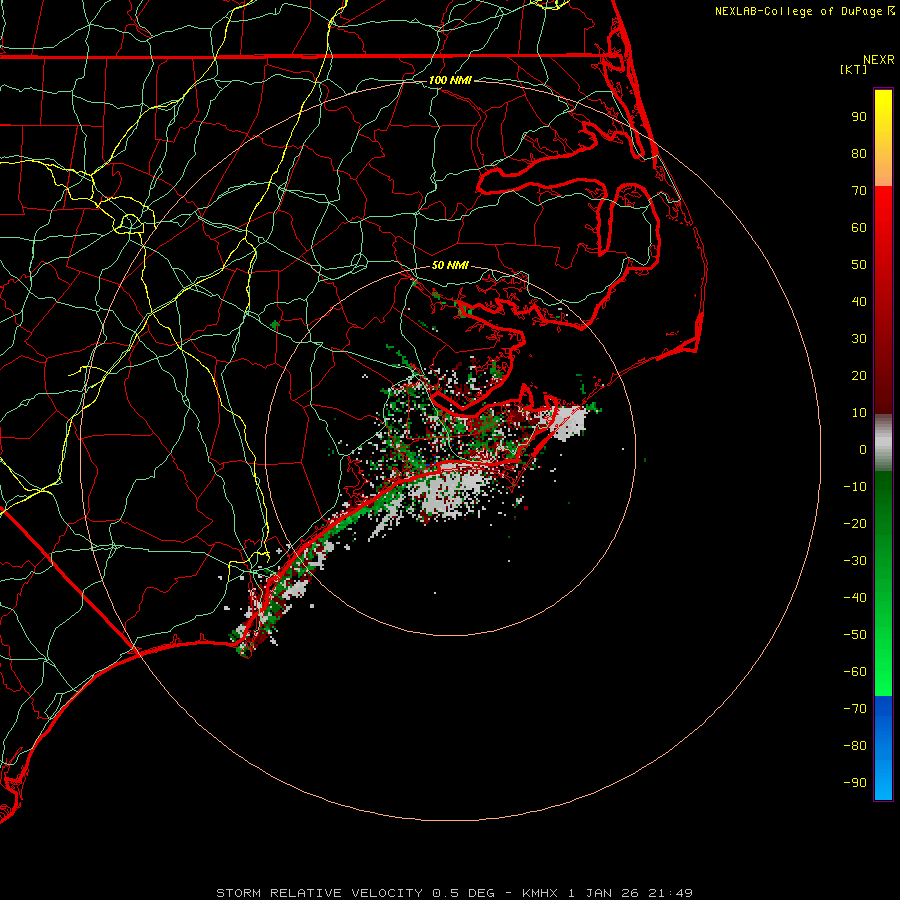Viewport: 900px width, 900px height.
Task: Click the 50 NMI range ring label
Action: pos(450,265)
